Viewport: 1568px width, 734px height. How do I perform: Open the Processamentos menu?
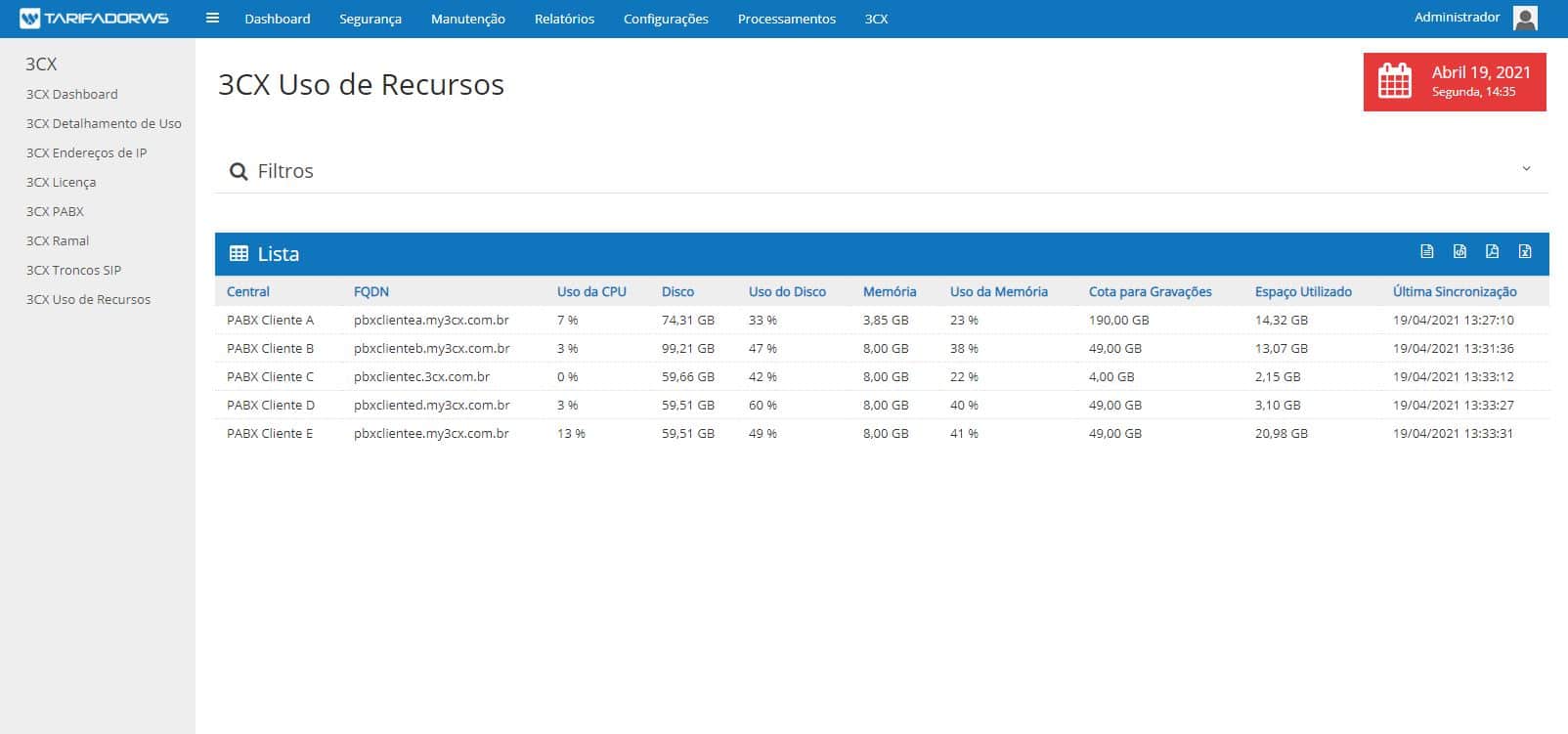(787, 19)
